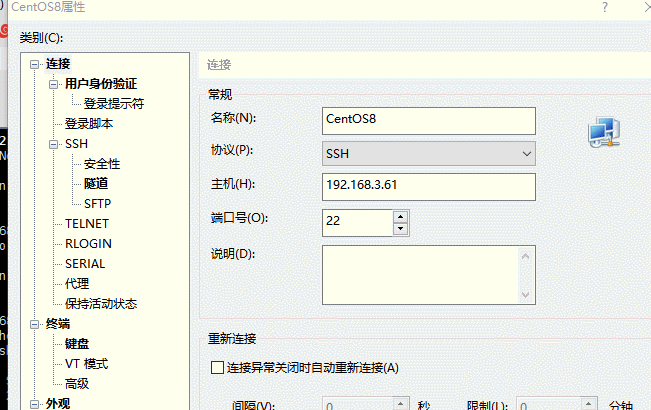The image size is (651, 410).
Task: Increase the 间隔 interval value
Action: point(401,403)
